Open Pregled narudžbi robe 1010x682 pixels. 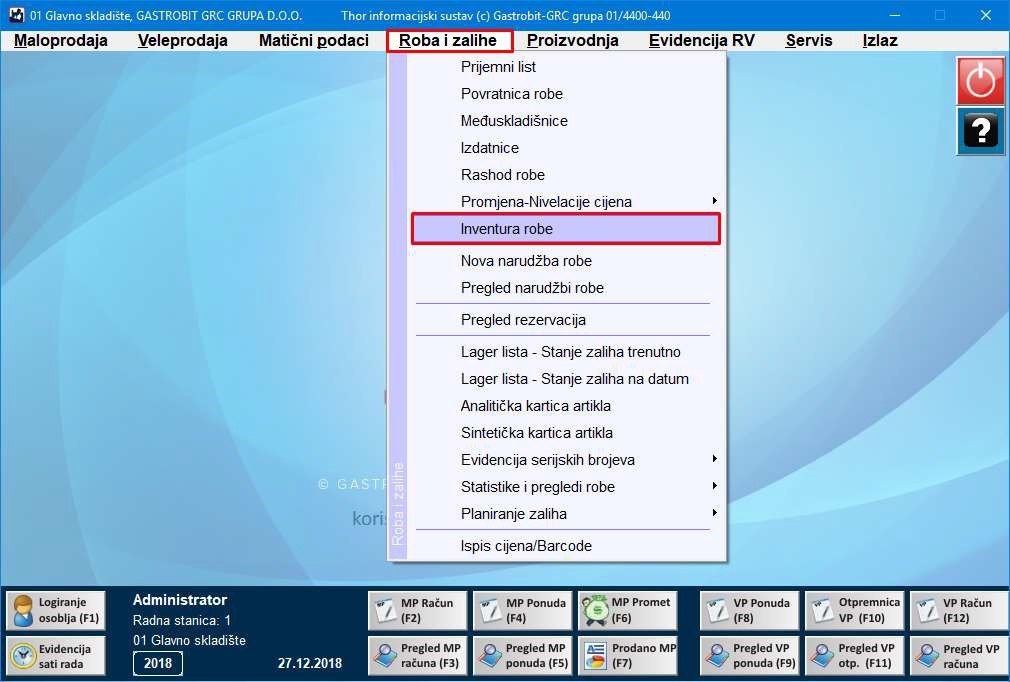click(x=562, y=288)
